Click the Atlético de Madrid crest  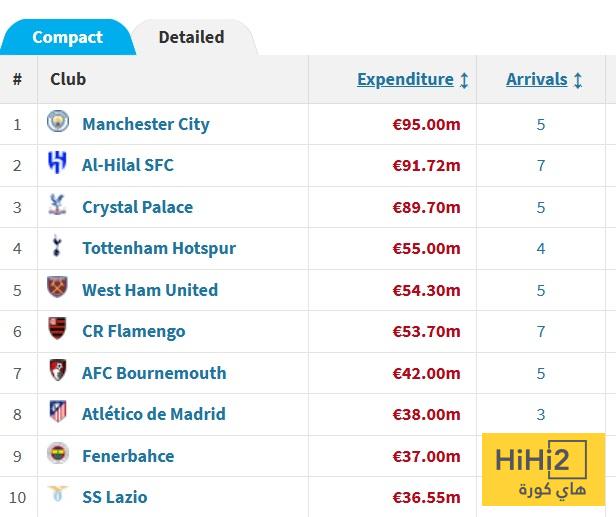[58, 412]
